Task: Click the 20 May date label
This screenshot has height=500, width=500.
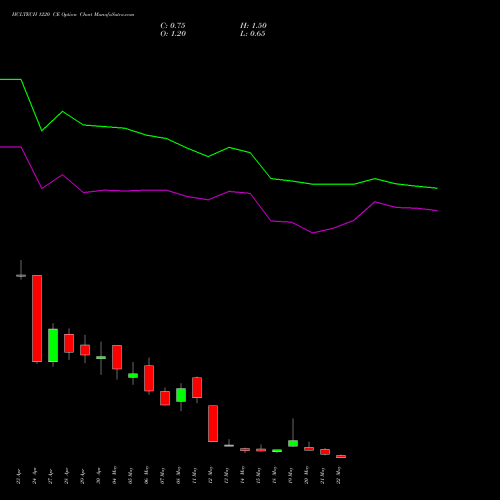Action: pyautogui.click(x=307, y=476)
